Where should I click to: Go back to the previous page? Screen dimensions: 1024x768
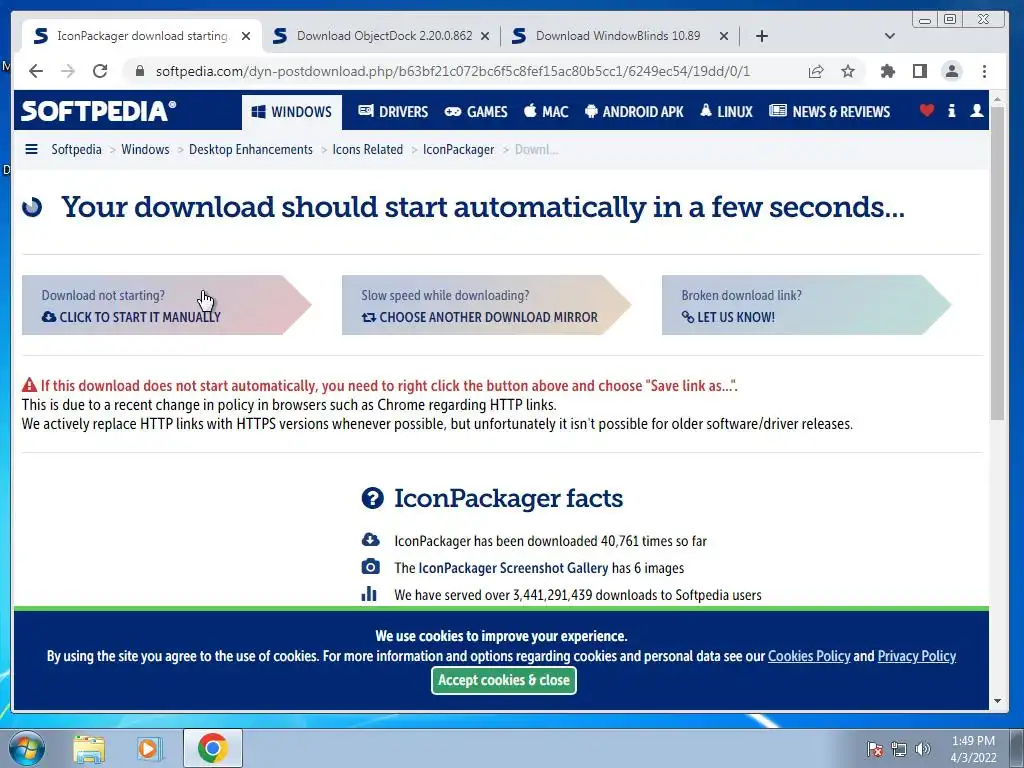click(x=36, y=71)
